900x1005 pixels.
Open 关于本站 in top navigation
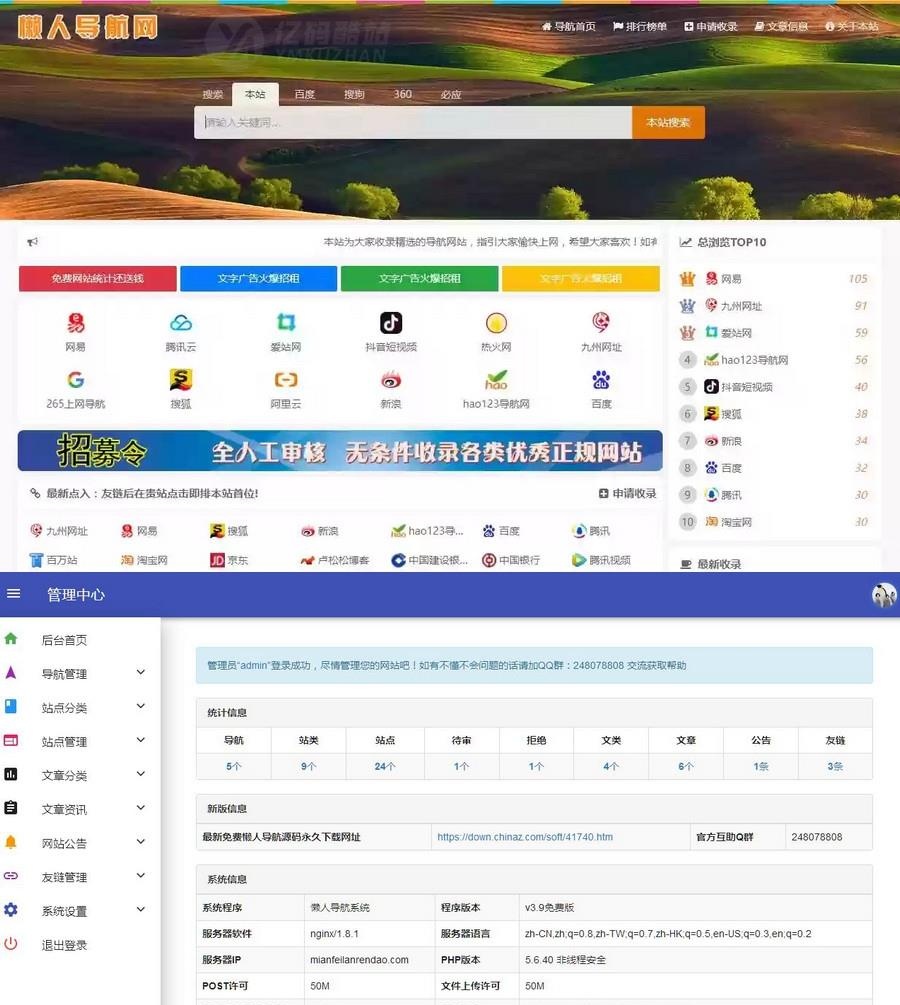click(852, 26)
